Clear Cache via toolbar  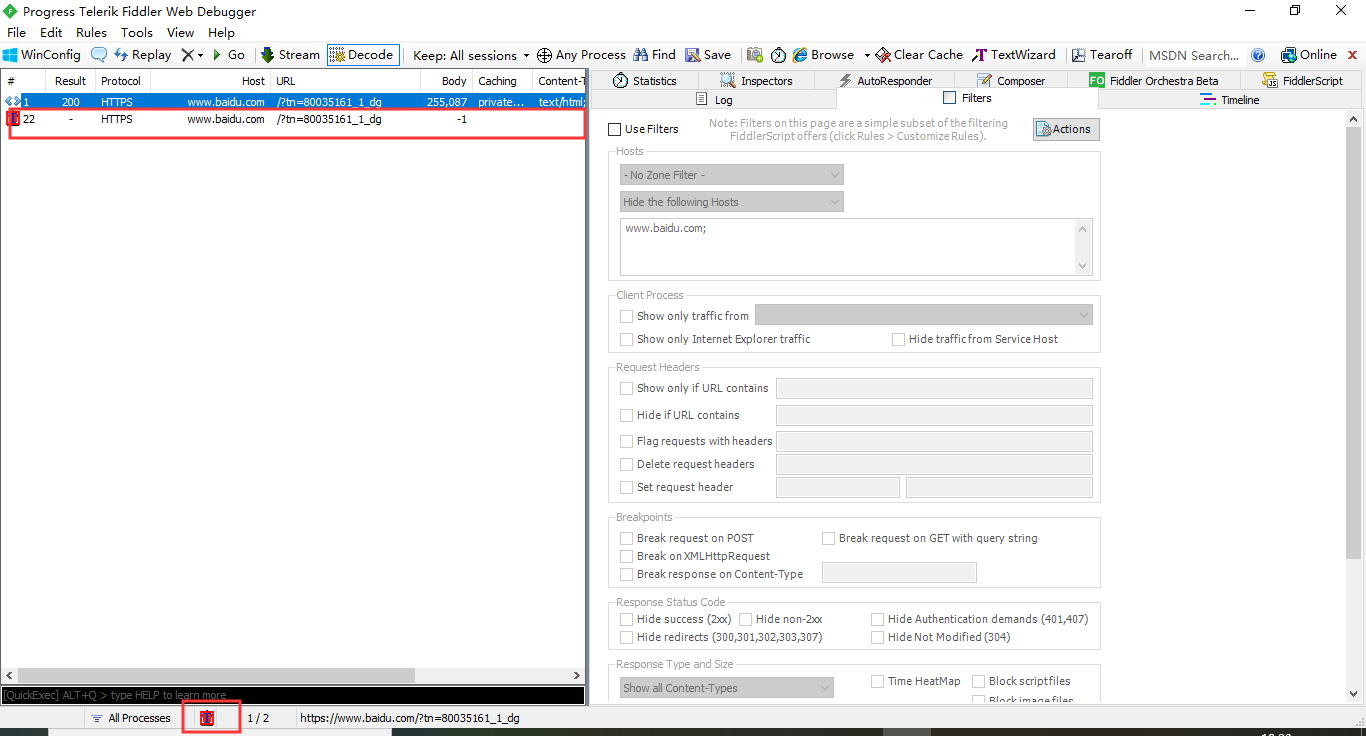[919, 55]
